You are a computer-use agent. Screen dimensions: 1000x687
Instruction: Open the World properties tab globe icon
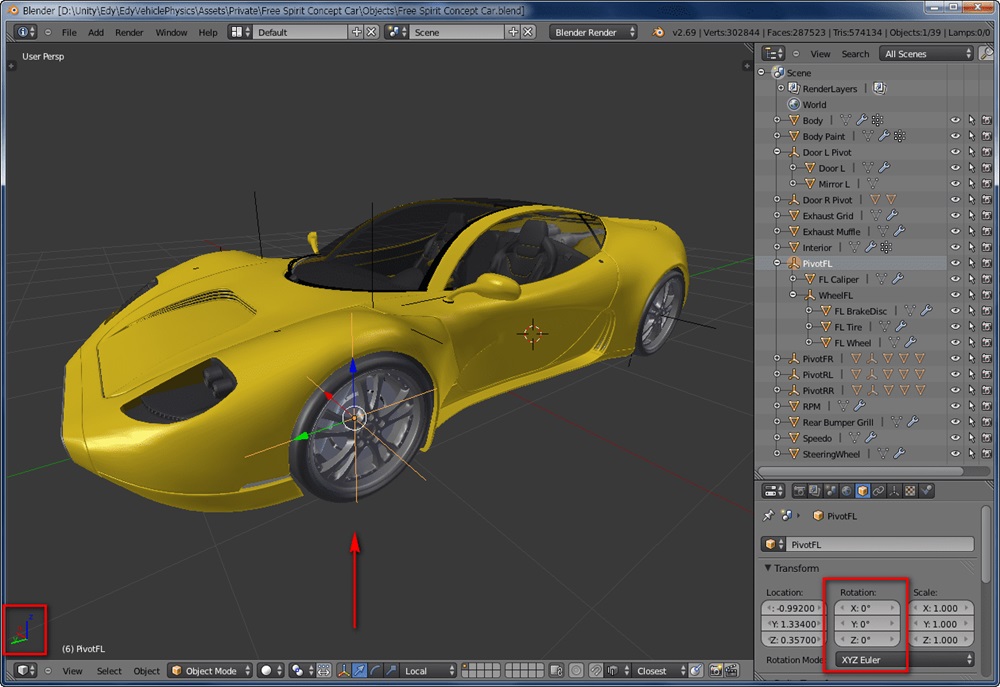846,491
